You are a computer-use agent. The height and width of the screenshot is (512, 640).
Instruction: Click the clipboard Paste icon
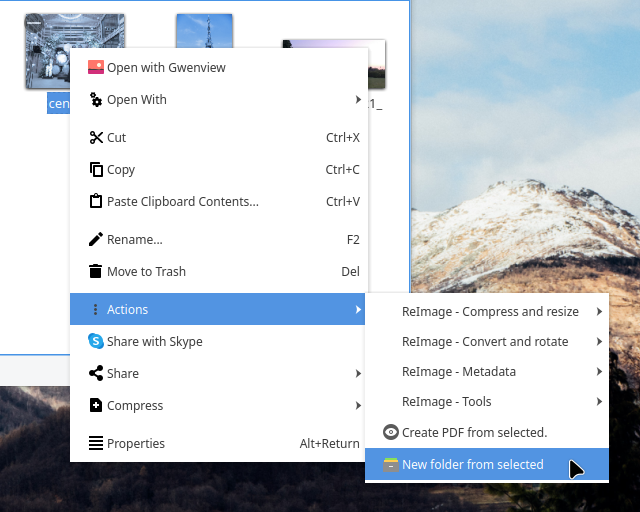coord(96,201)
